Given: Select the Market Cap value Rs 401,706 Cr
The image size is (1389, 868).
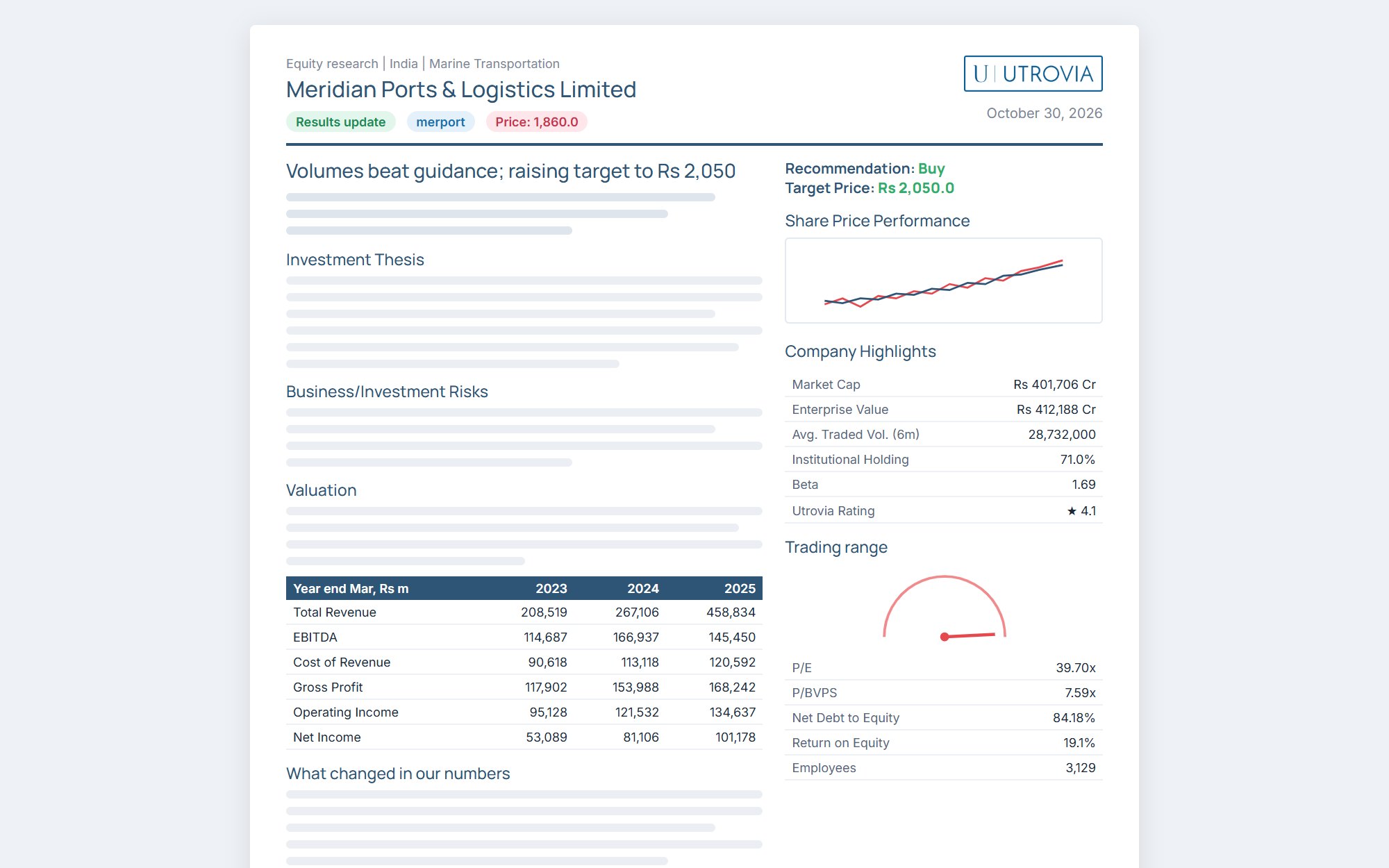Looking at the screenshot, I should click(x=1054, y=384).
